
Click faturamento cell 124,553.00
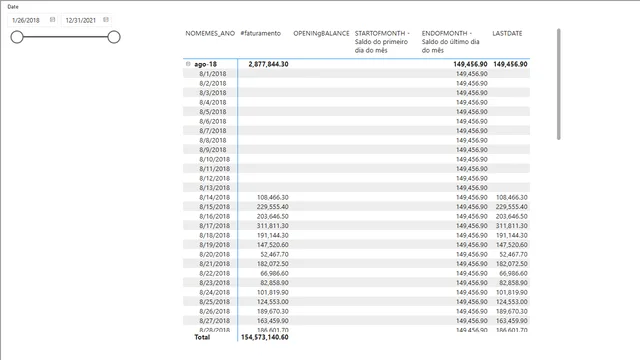pyautogui.click(x=273, y=302)
